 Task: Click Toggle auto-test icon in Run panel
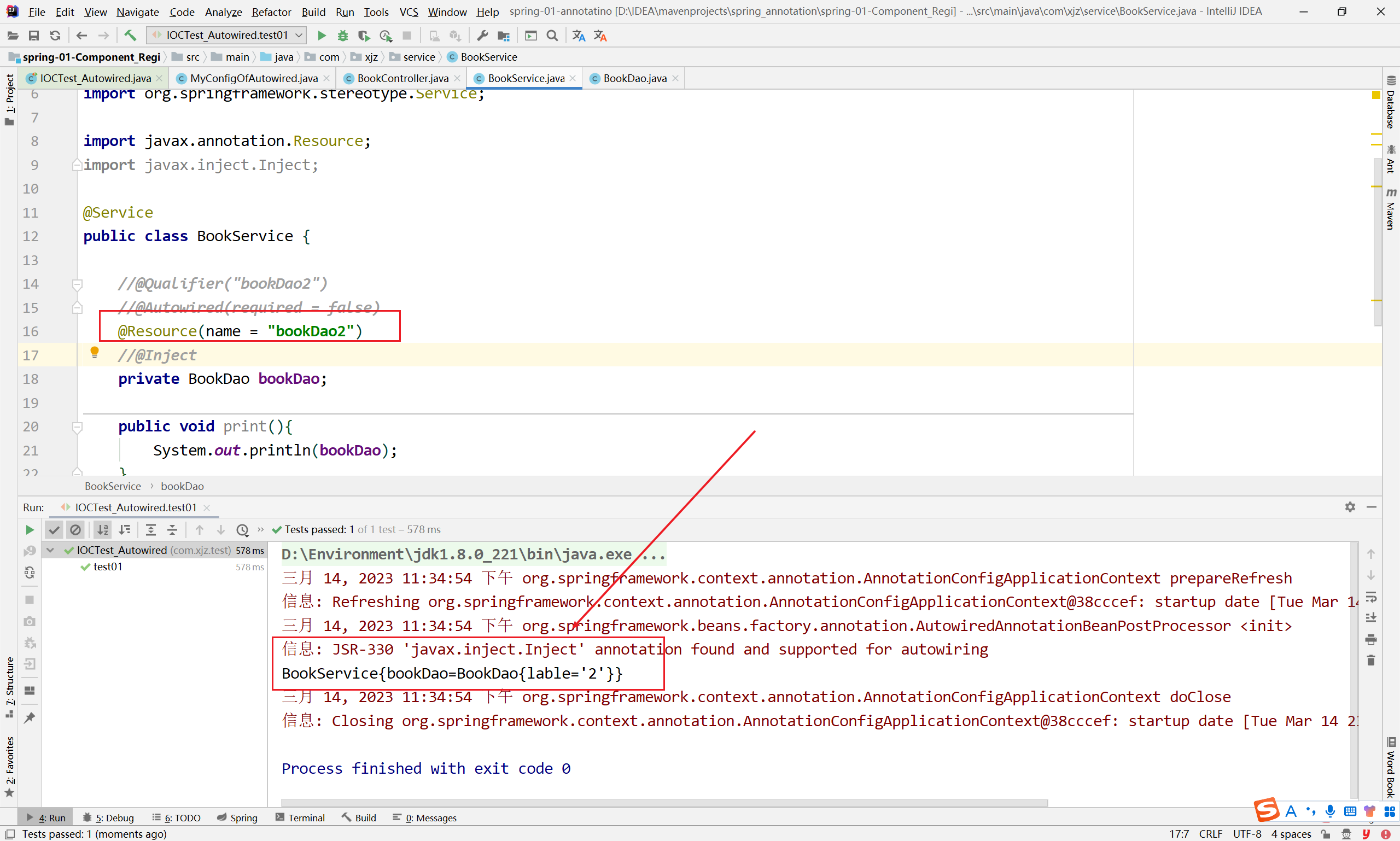pyautogui.click(x=30, y=573)
